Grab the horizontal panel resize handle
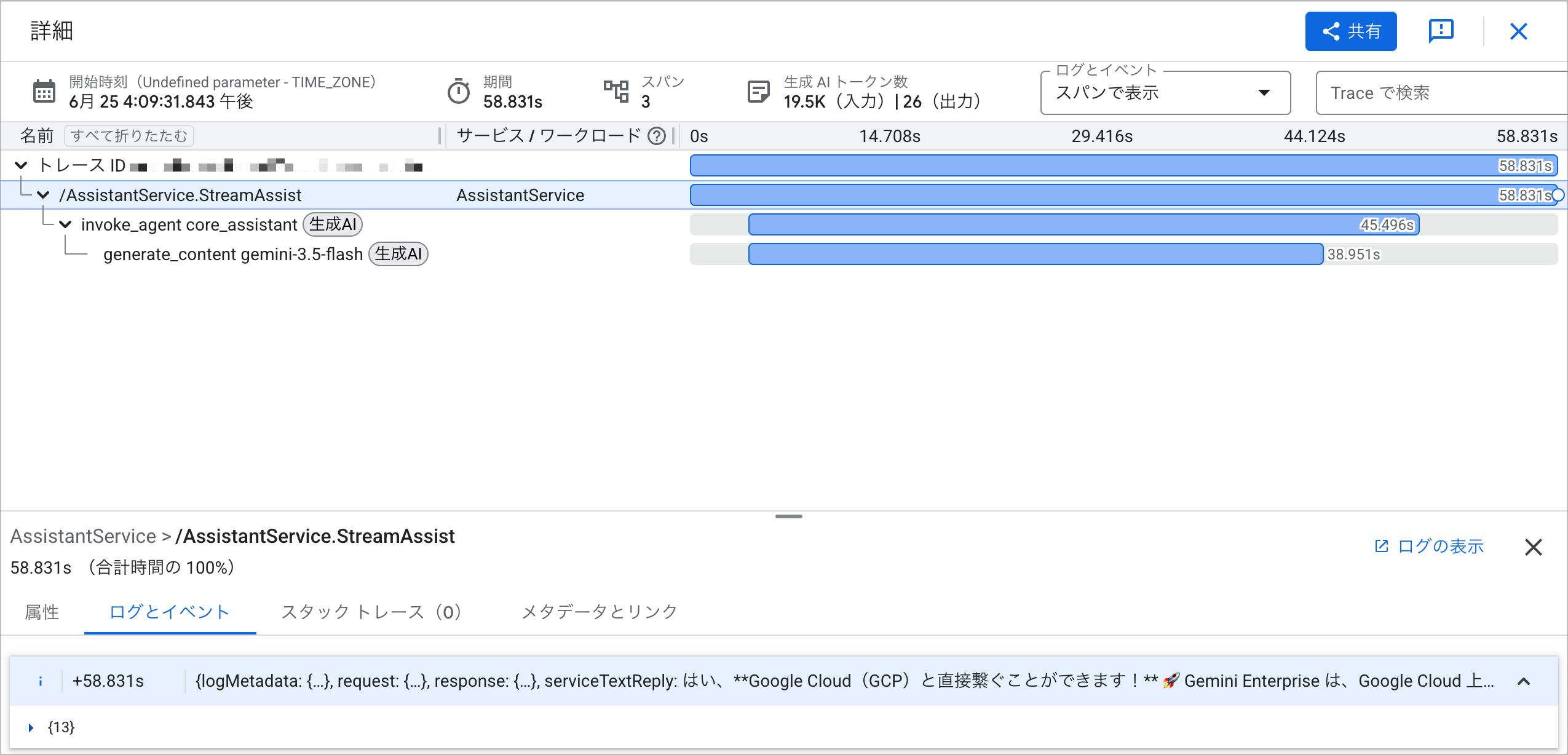 click(789, 516)
